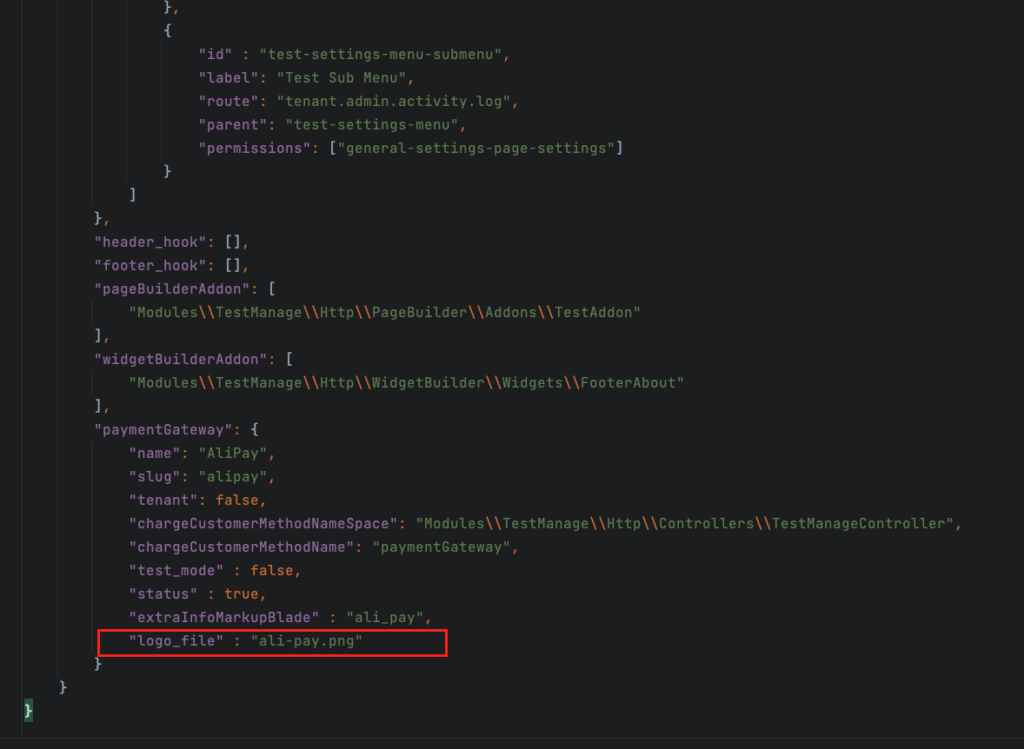This screenshot has width=1024, height=749.
Task: Click the "Test Sub Menu" label value
Action: click(342, 78)
